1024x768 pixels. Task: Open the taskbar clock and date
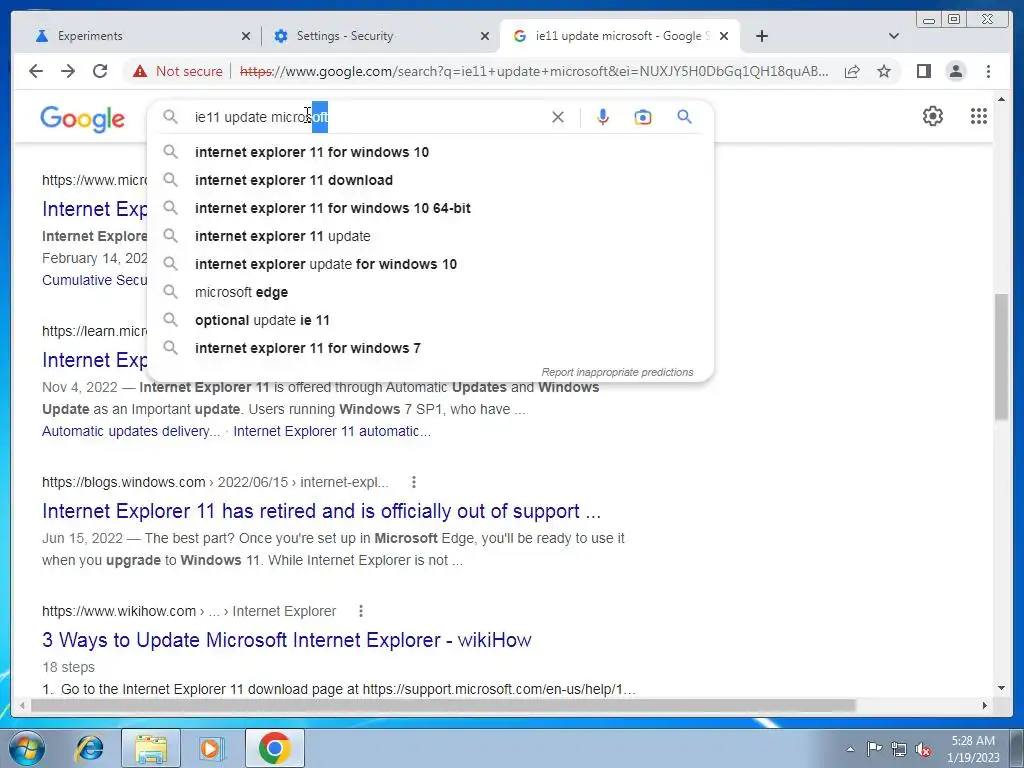click(973, 749)
